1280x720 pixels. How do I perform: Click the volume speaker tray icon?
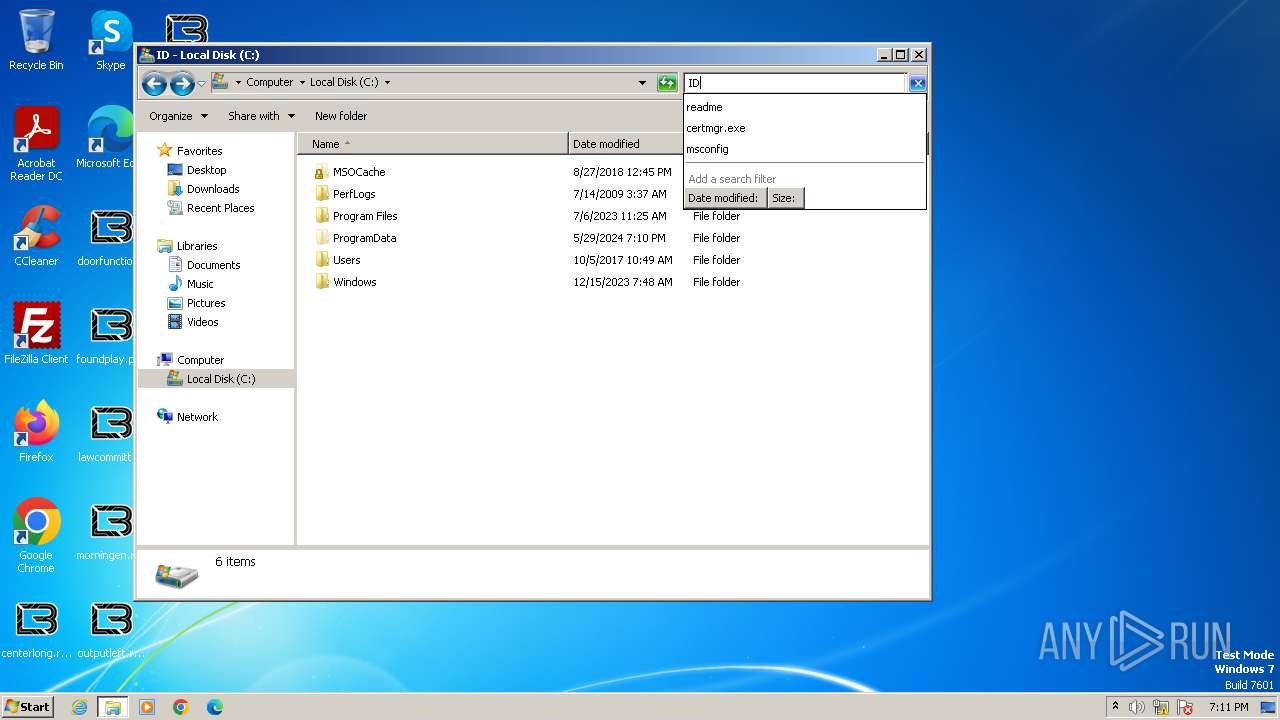(x=1137, y=707)
